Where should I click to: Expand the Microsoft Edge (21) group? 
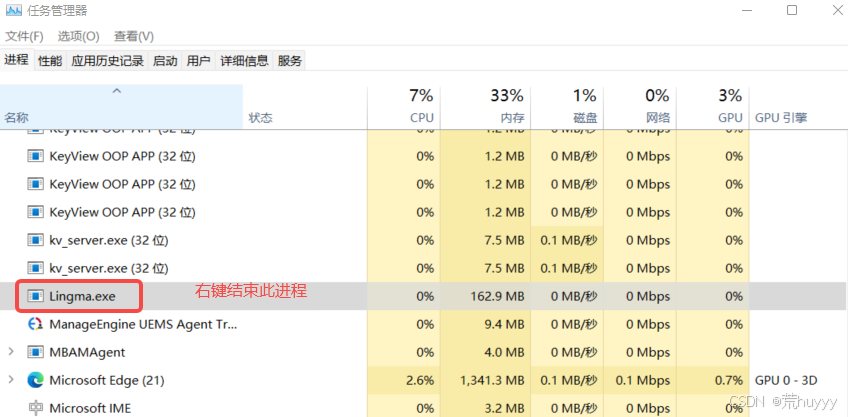11,380
